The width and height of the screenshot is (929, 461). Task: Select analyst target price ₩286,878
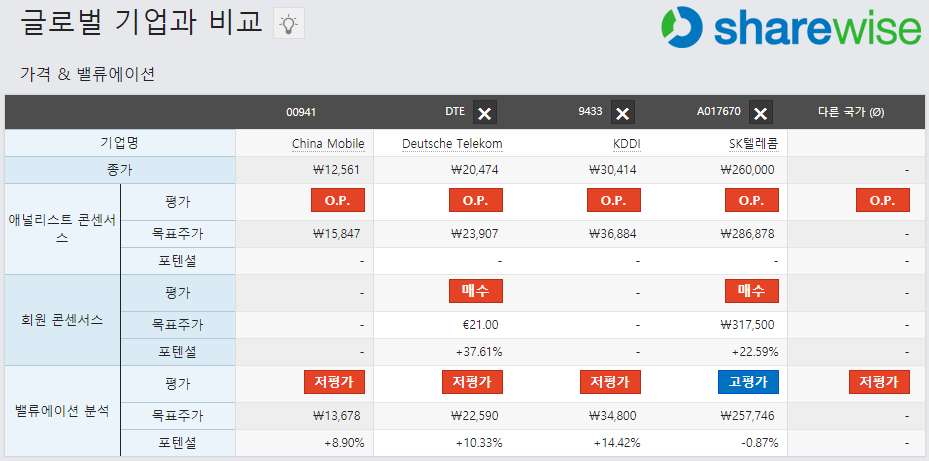click(x=747, y=234)
